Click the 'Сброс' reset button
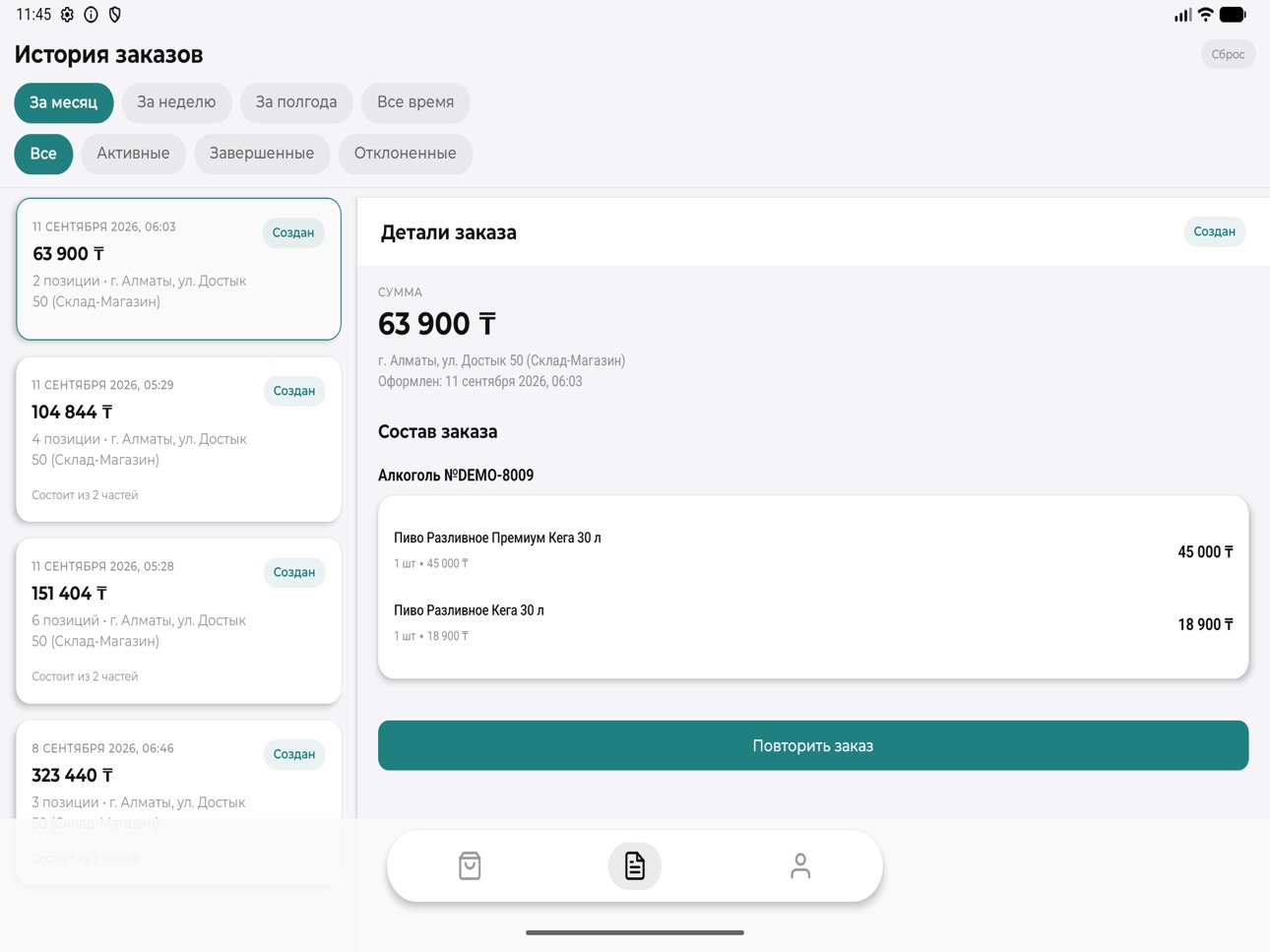The height and width of the screenshot is (952, 1270). (1228, 54)
